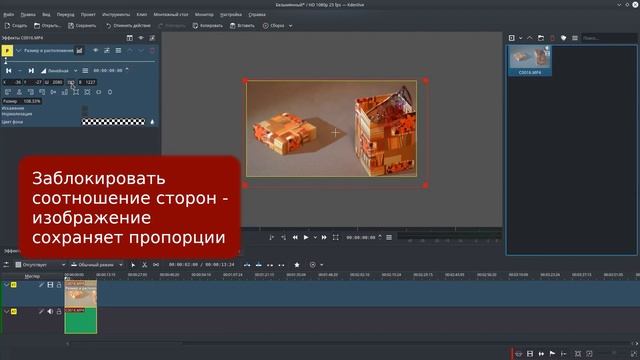Click the X position field

(x=12, y=82)
